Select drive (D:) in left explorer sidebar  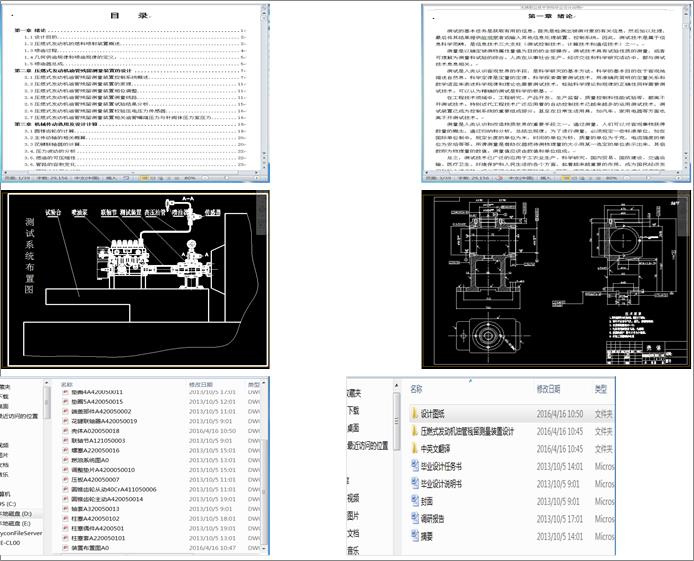coord(16,514)
